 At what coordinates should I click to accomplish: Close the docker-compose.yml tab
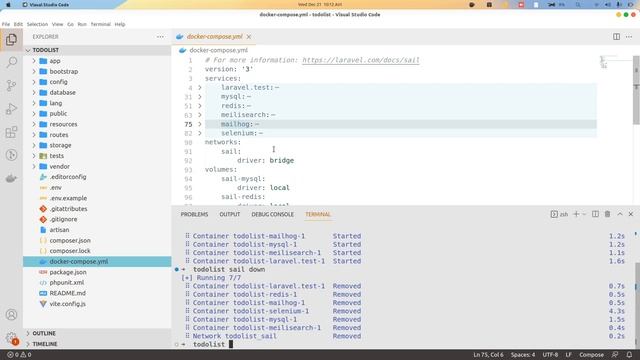[249, 37]
